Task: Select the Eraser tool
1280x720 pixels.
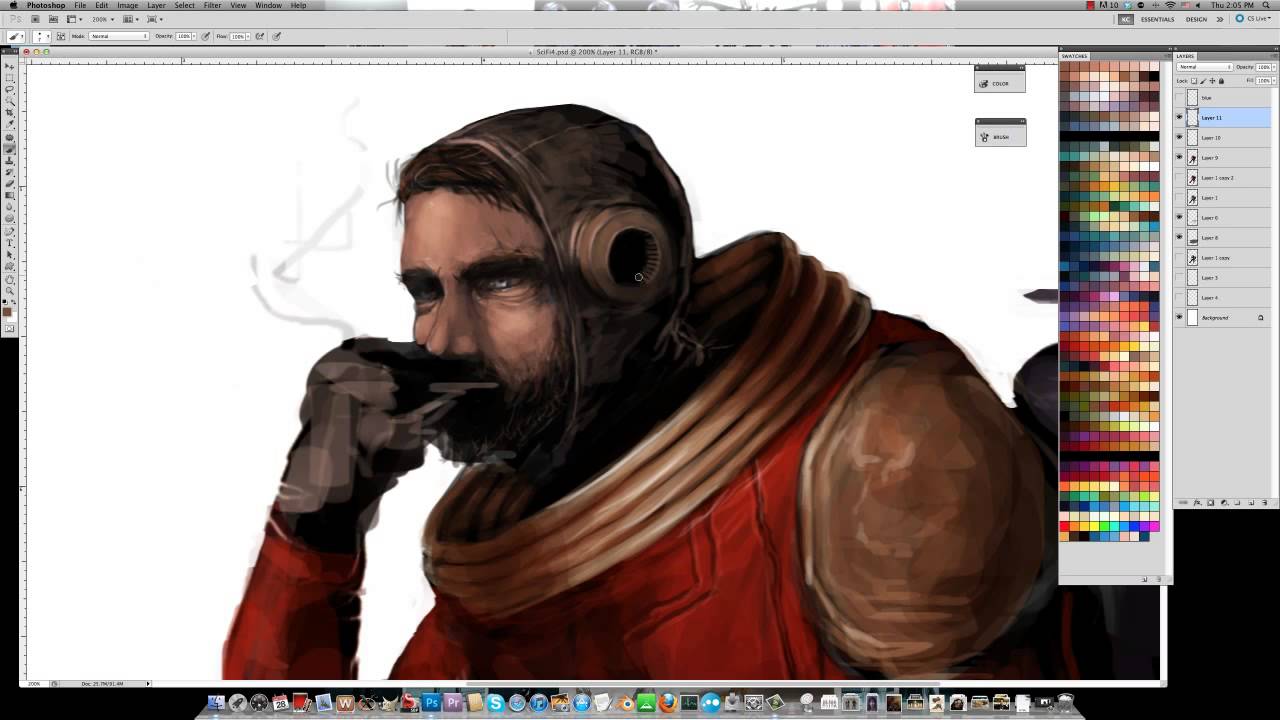Action: click(x=8, y=184)
